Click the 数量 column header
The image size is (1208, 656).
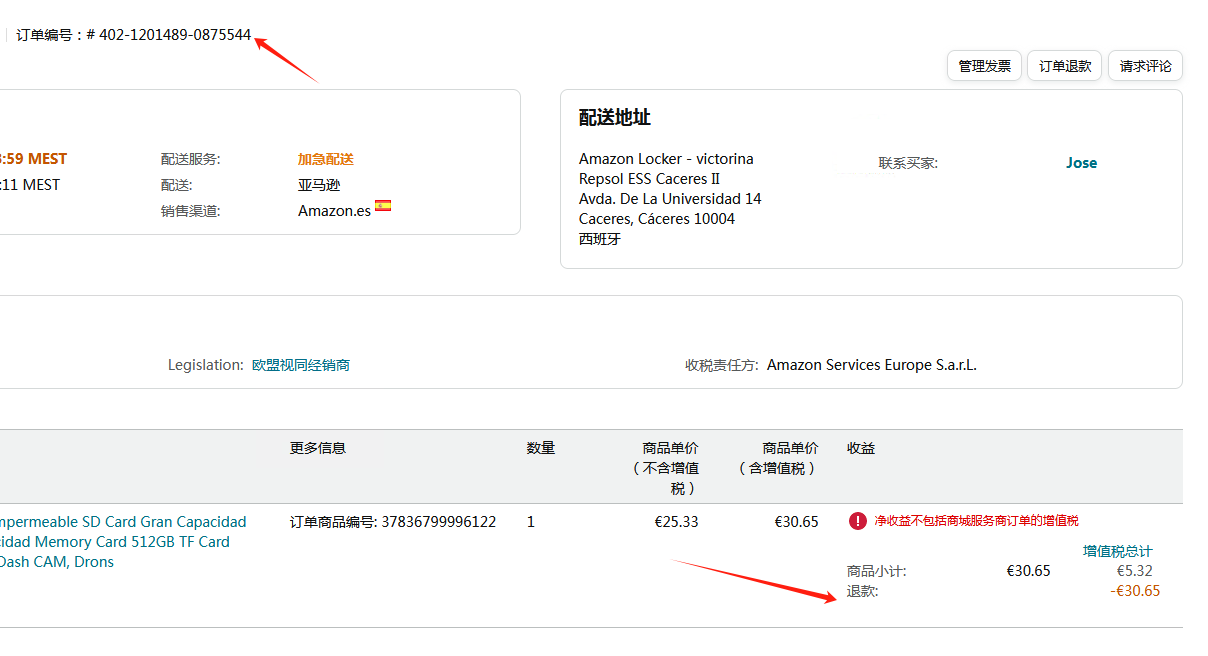click(x=541, y=448)
